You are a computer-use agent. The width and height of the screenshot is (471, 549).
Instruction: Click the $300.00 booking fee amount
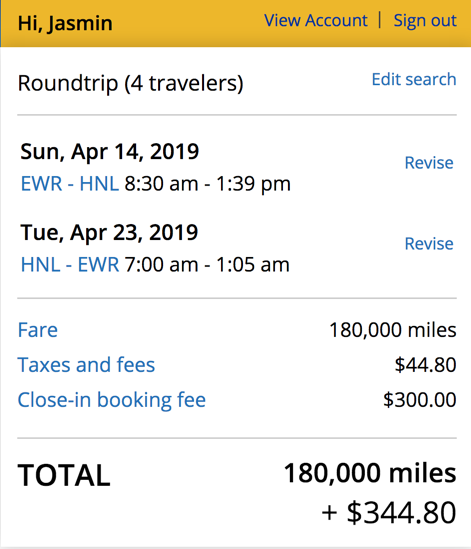pos(420,399)
